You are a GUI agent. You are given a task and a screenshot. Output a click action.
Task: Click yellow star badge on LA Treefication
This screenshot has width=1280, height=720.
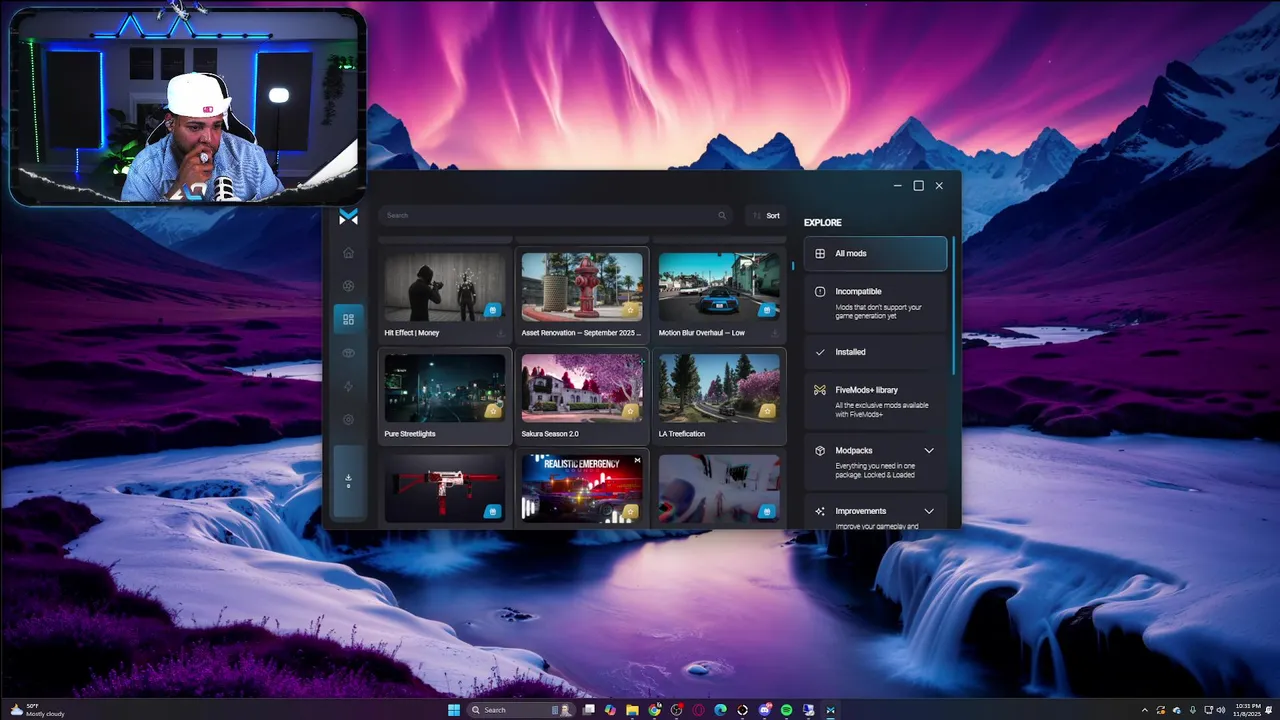tap(767, 411)
